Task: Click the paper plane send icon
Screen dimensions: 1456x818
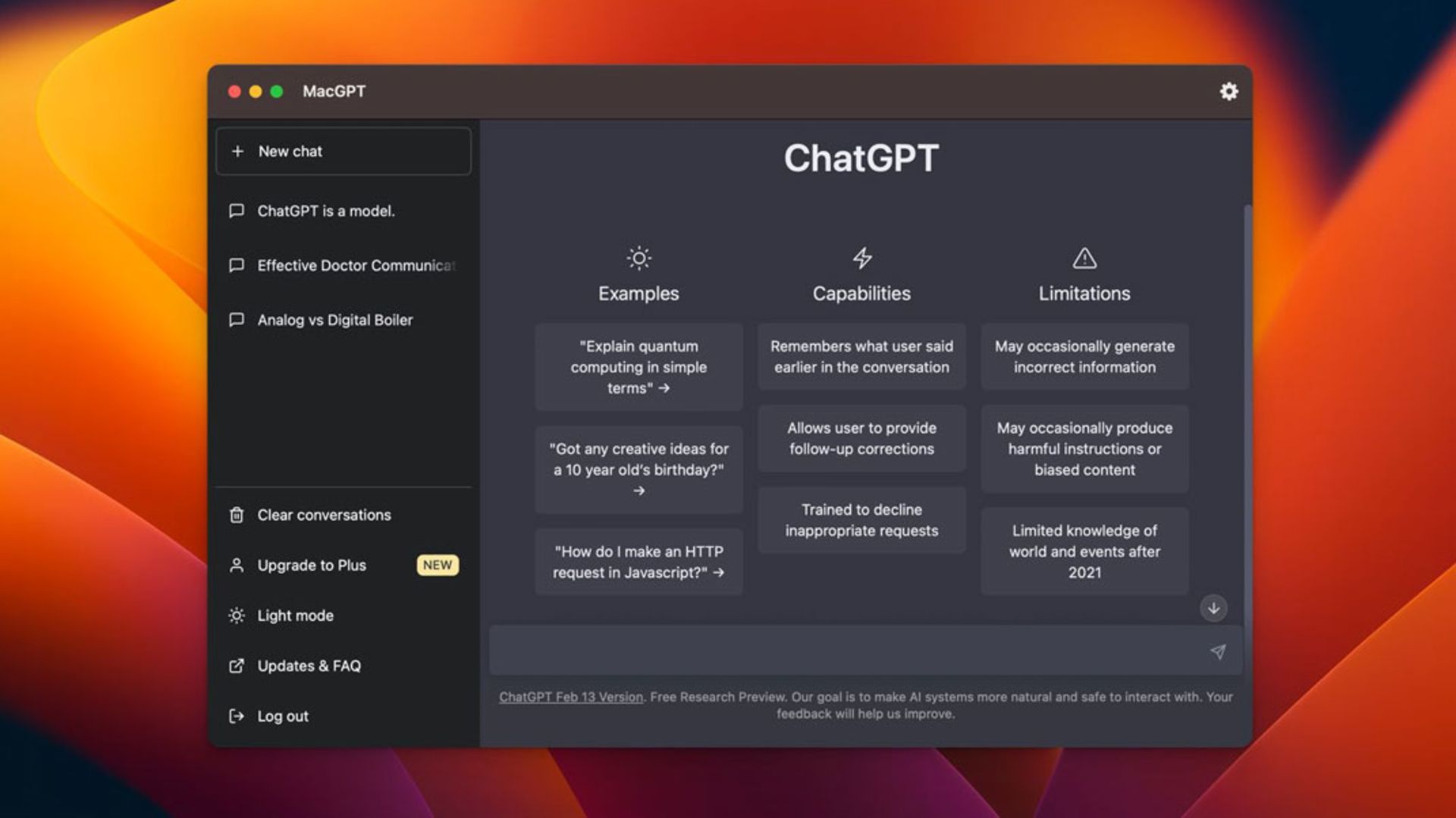Action: 1217,651
